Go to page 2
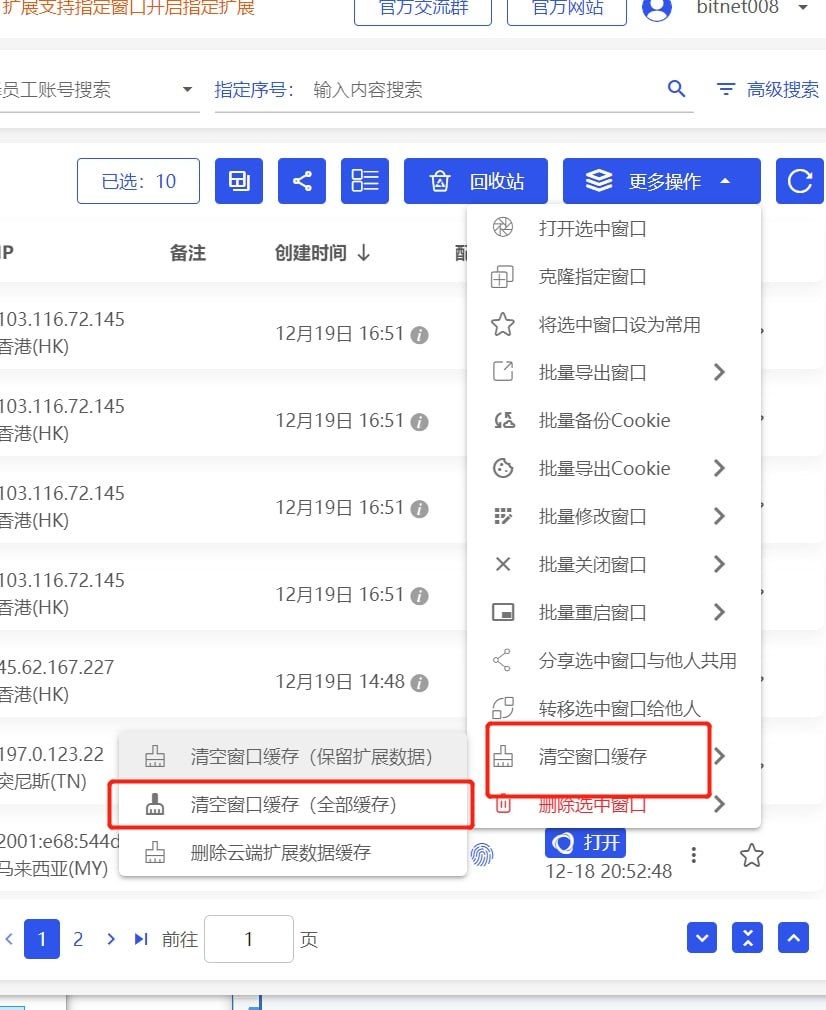The width and height of the screenshot is (826, 1010). point(78,939)
